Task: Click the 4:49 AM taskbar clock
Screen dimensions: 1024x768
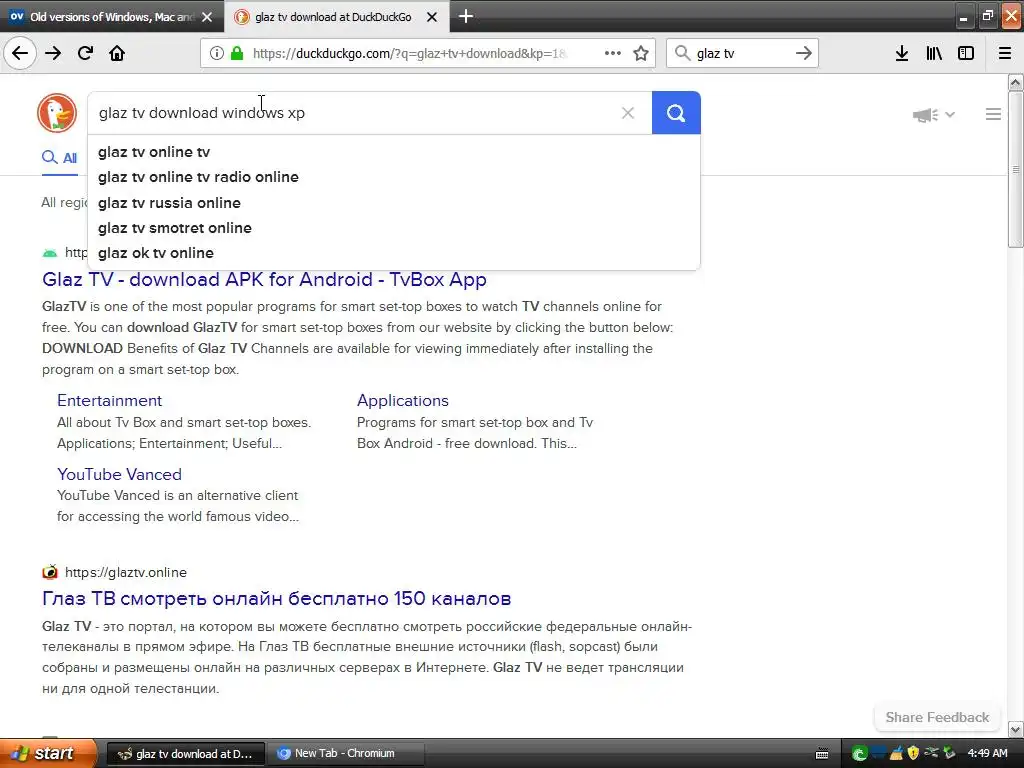Action: click(987, 754)
